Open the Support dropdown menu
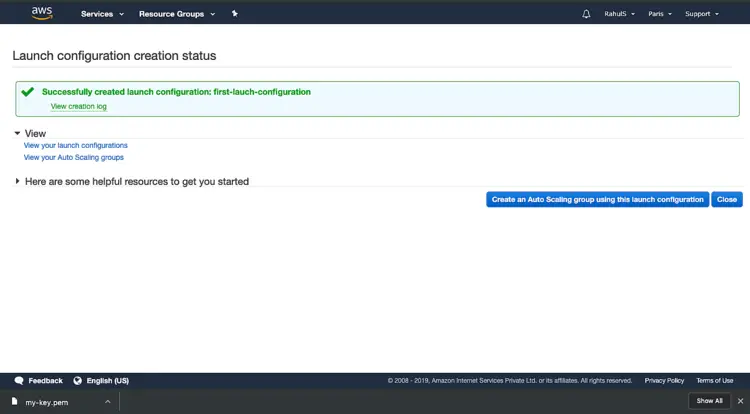The height and width of the screenshot is (414, 750). coord(702,14)
